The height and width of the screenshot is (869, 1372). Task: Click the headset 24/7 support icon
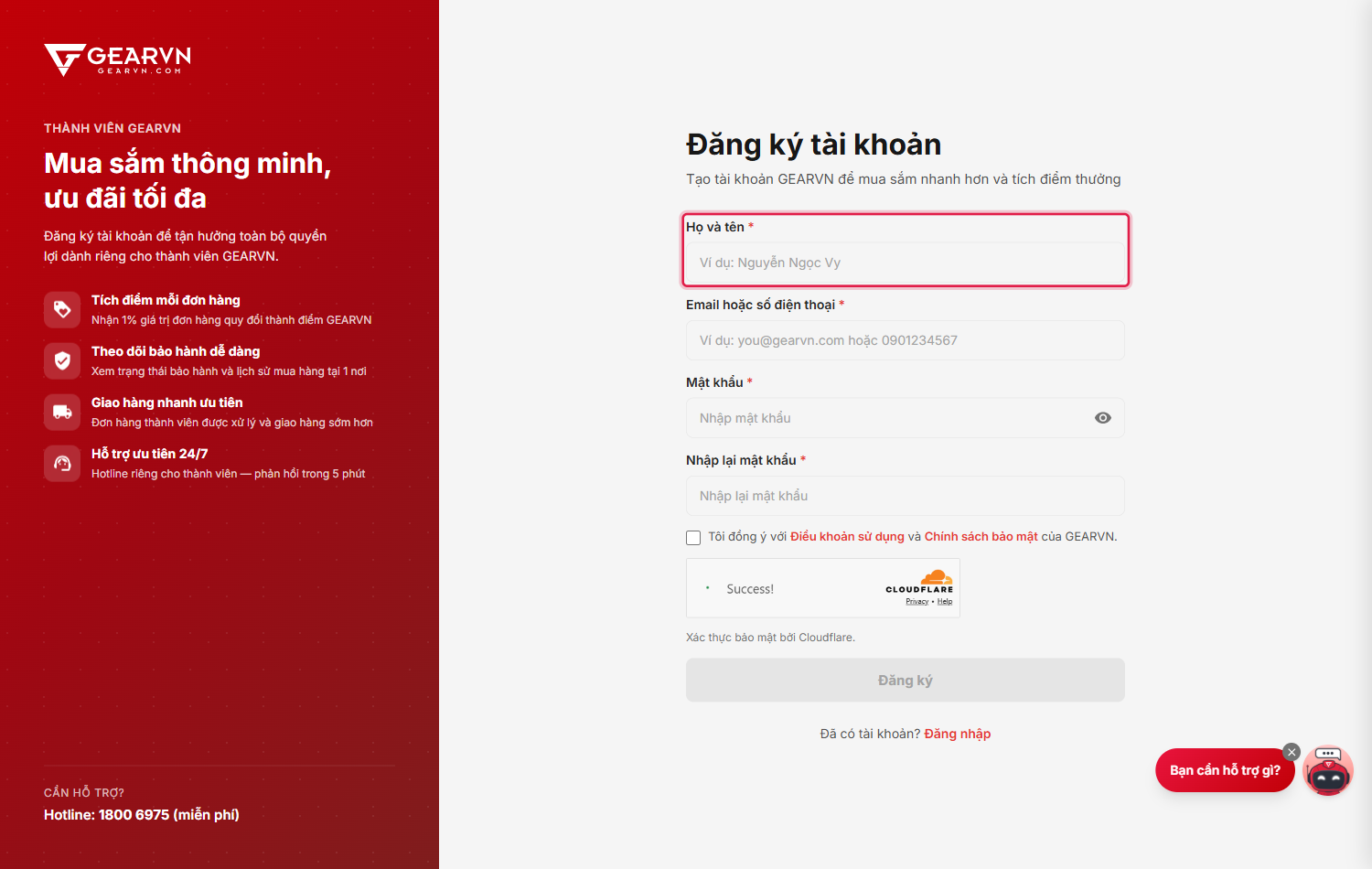pos(62,463)
